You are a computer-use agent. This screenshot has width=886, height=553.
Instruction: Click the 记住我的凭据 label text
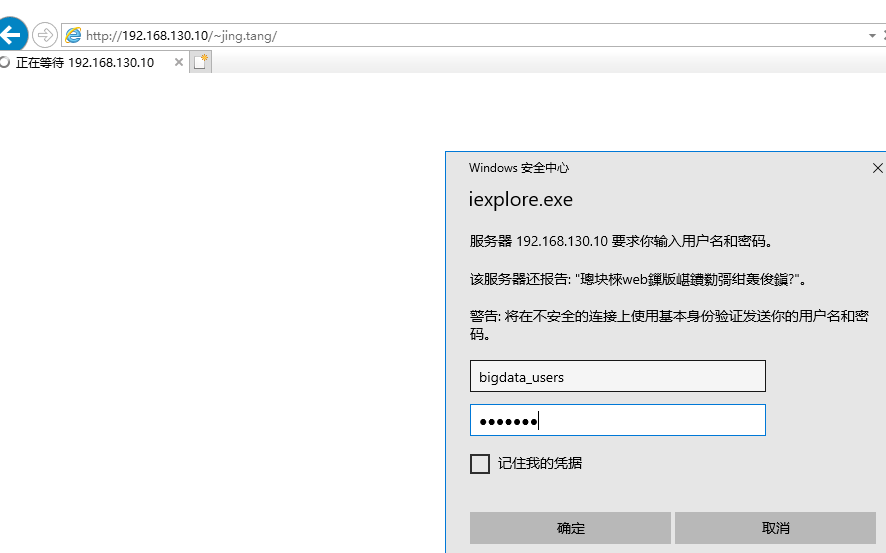540,463
